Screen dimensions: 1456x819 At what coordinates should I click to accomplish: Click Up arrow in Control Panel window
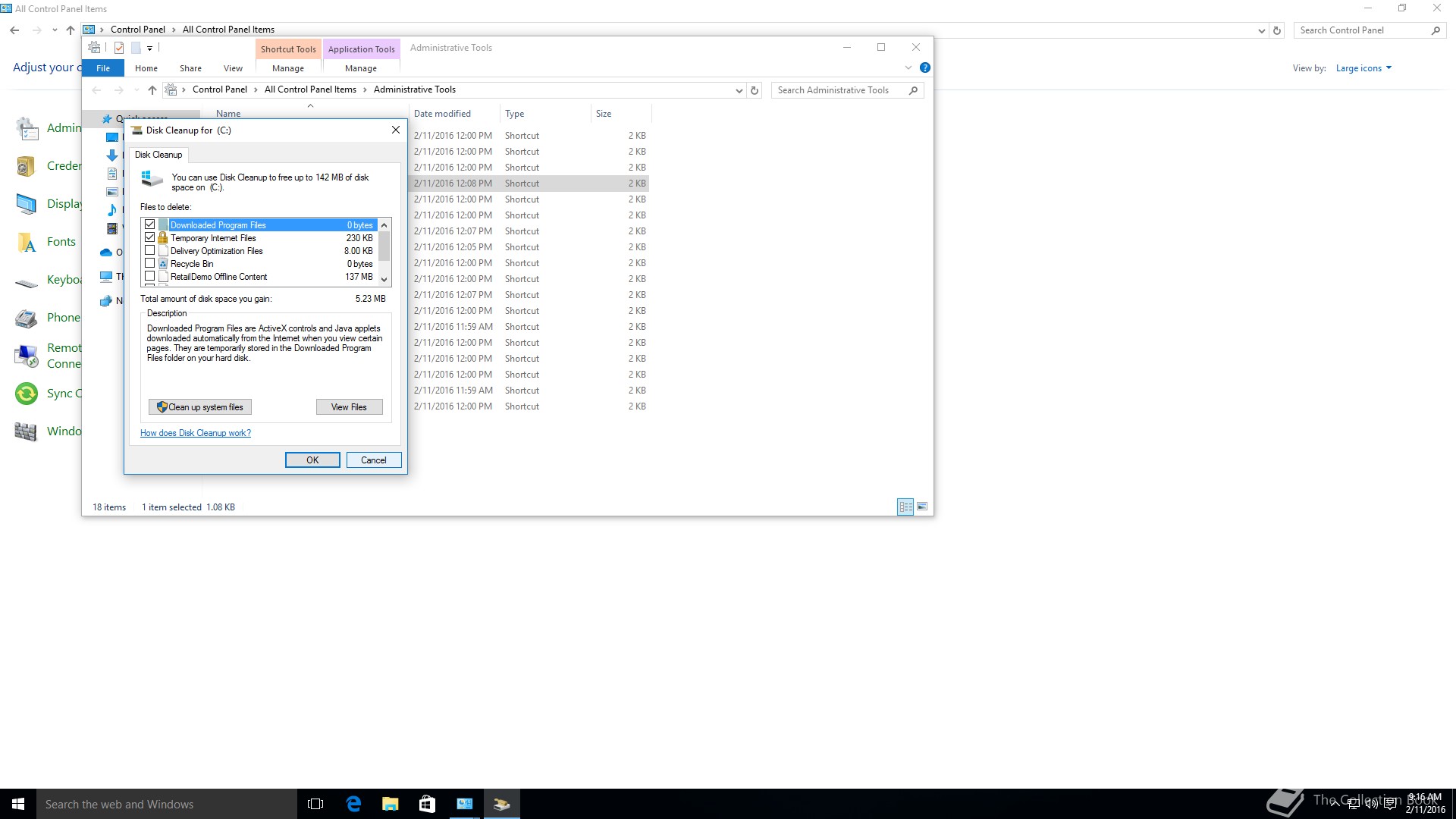71,30
